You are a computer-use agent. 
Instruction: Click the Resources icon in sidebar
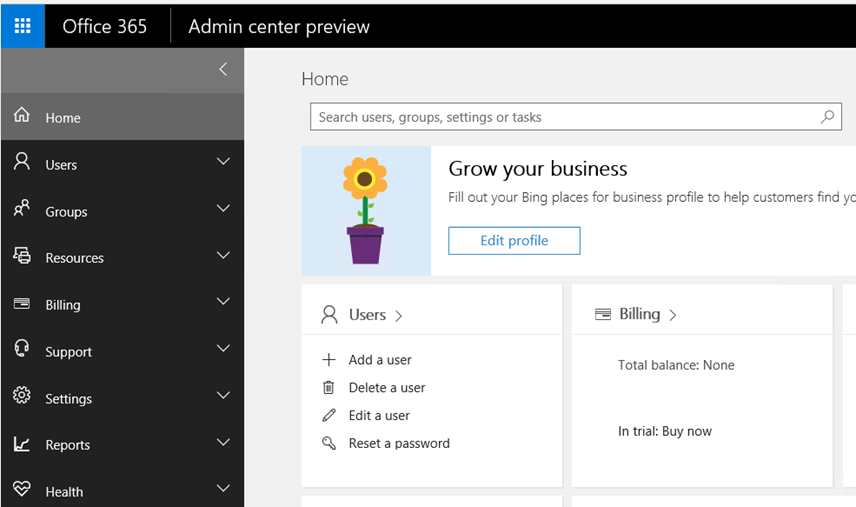22,255
